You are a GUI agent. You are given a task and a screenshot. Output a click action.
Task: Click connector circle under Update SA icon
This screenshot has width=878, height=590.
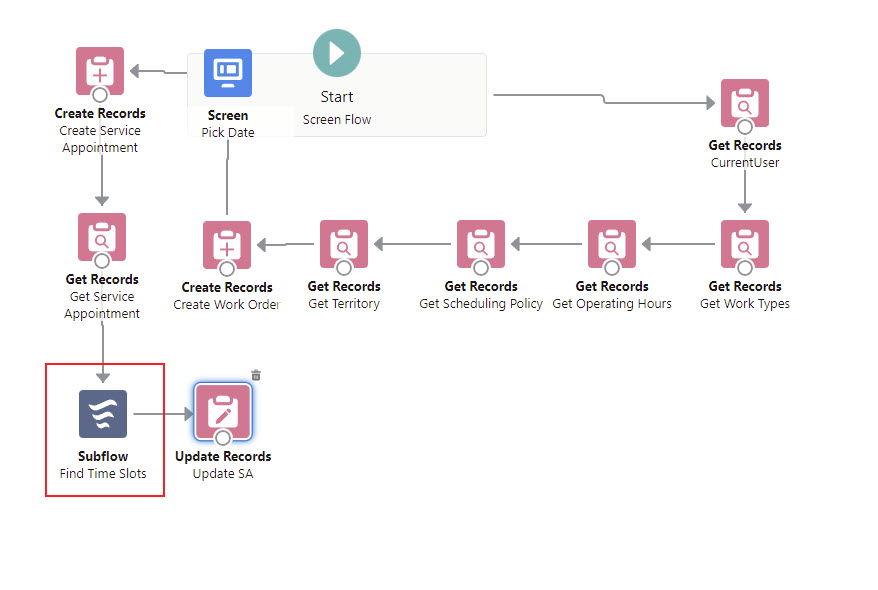coord(223,437)
